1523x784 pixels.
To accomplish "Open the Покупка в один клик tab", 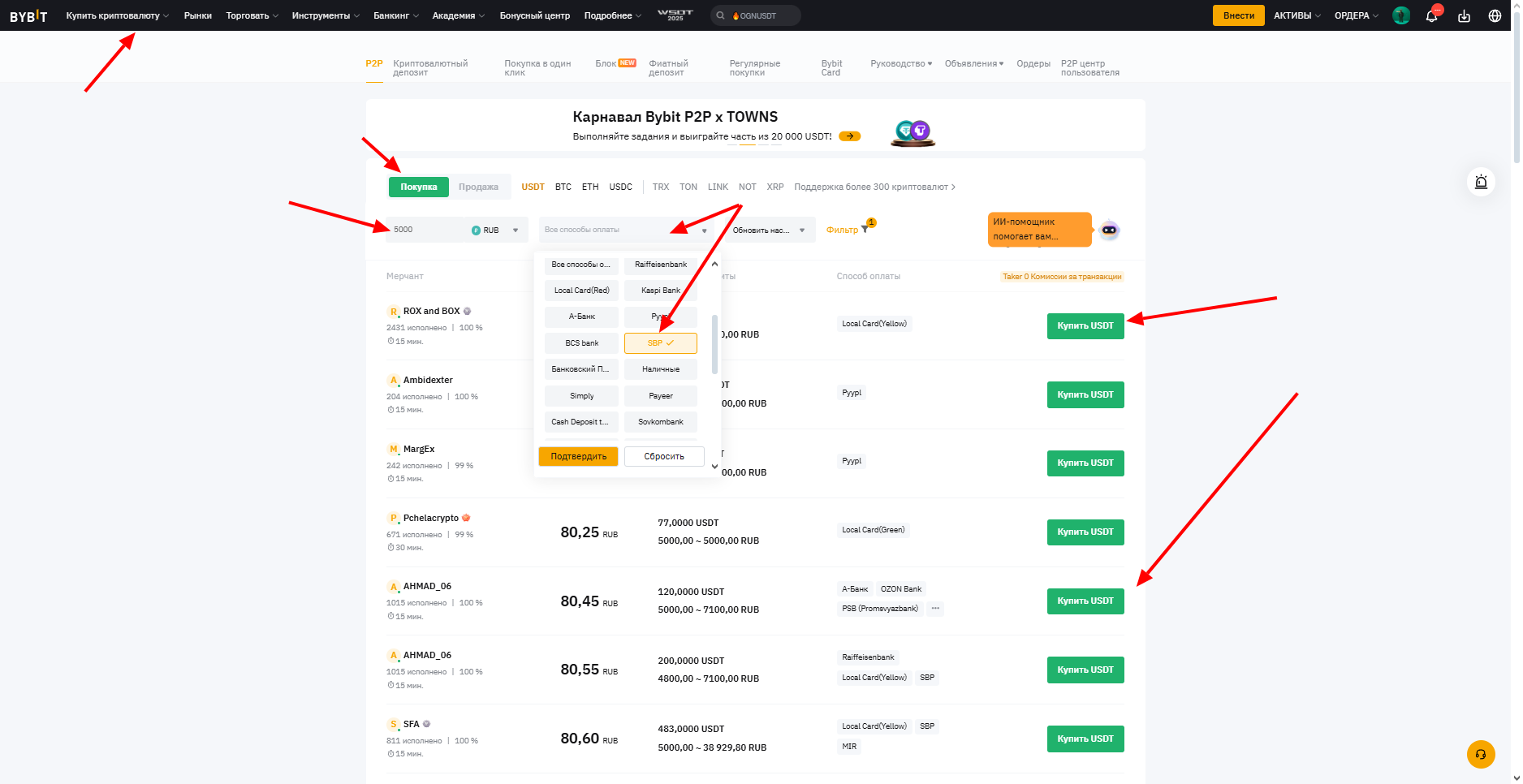I will pos(537,68).
